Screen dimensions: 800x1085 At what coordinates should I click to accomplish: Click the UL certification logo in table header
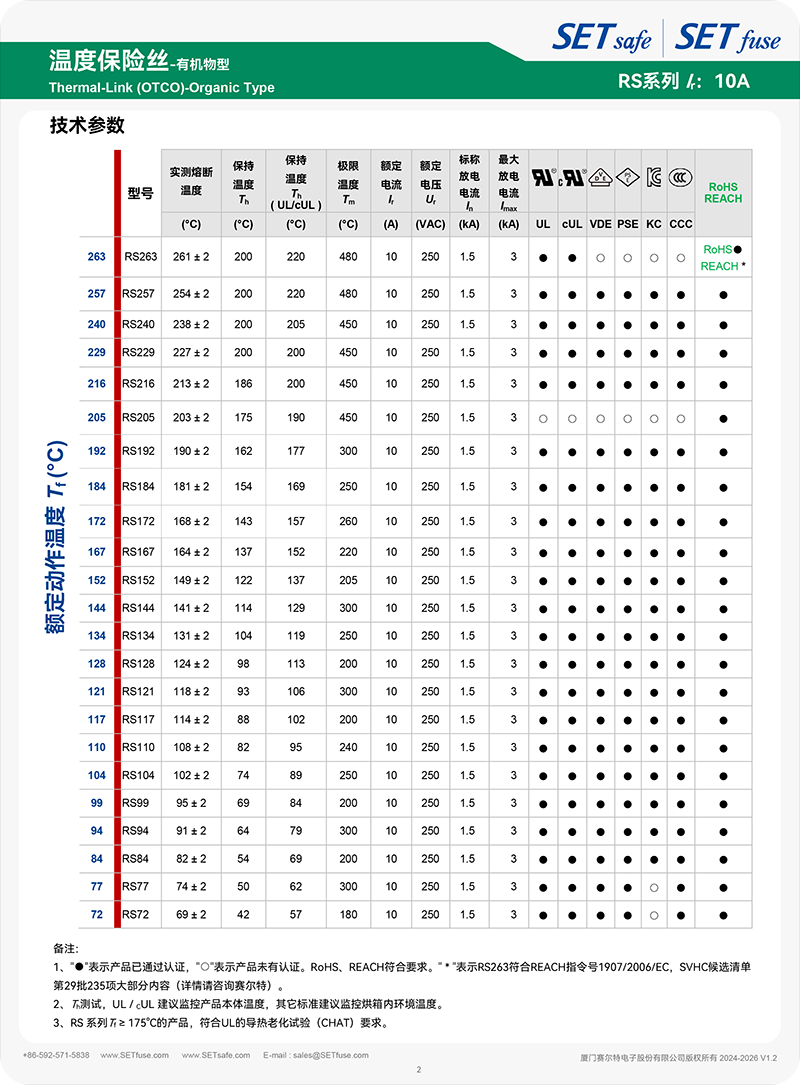(543, 177)
